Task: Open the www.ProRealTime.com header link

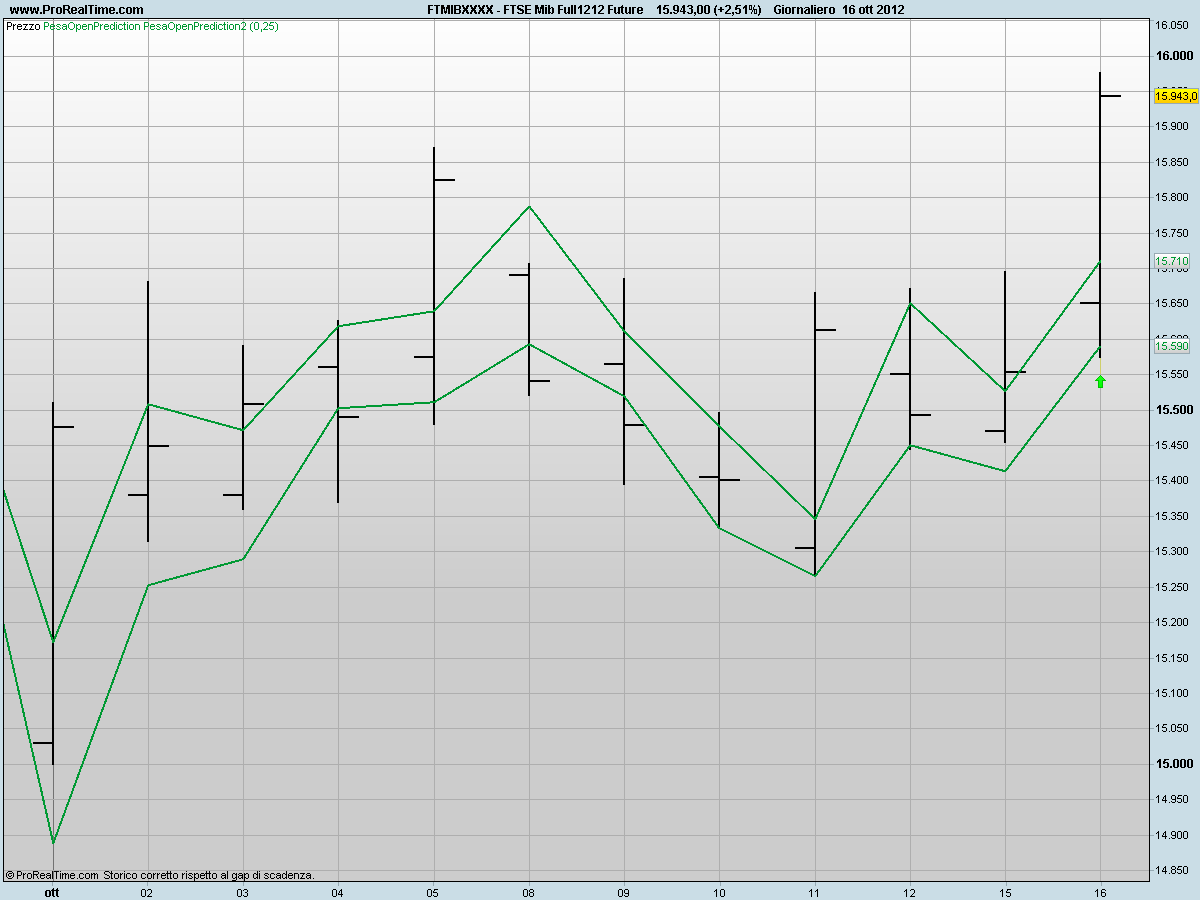Action: coord(75,9)
